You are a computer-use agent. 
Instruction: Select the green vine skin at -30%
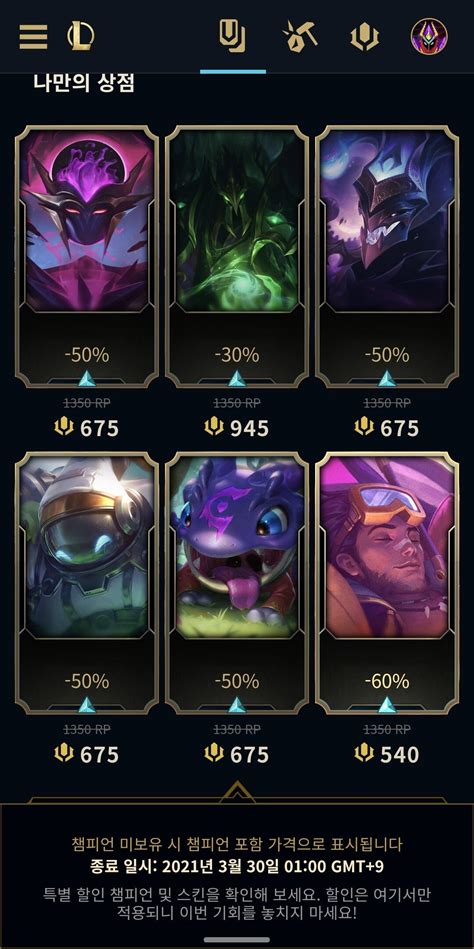click(x=237, y=256)
